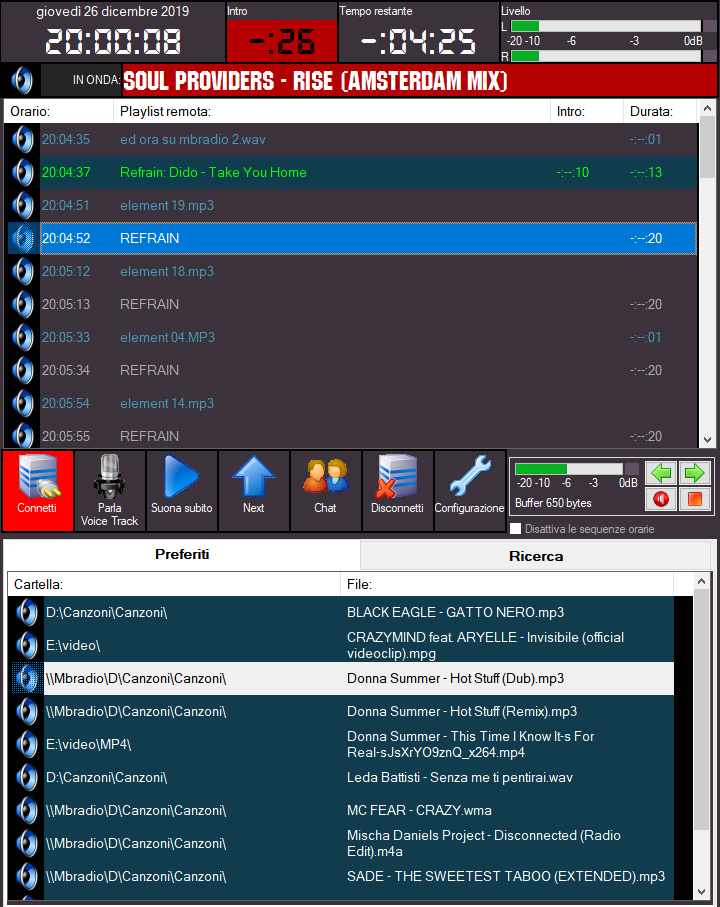Switch to the Ricerca tab
Viewport: 720px width, 907px height.
[536, 556]
